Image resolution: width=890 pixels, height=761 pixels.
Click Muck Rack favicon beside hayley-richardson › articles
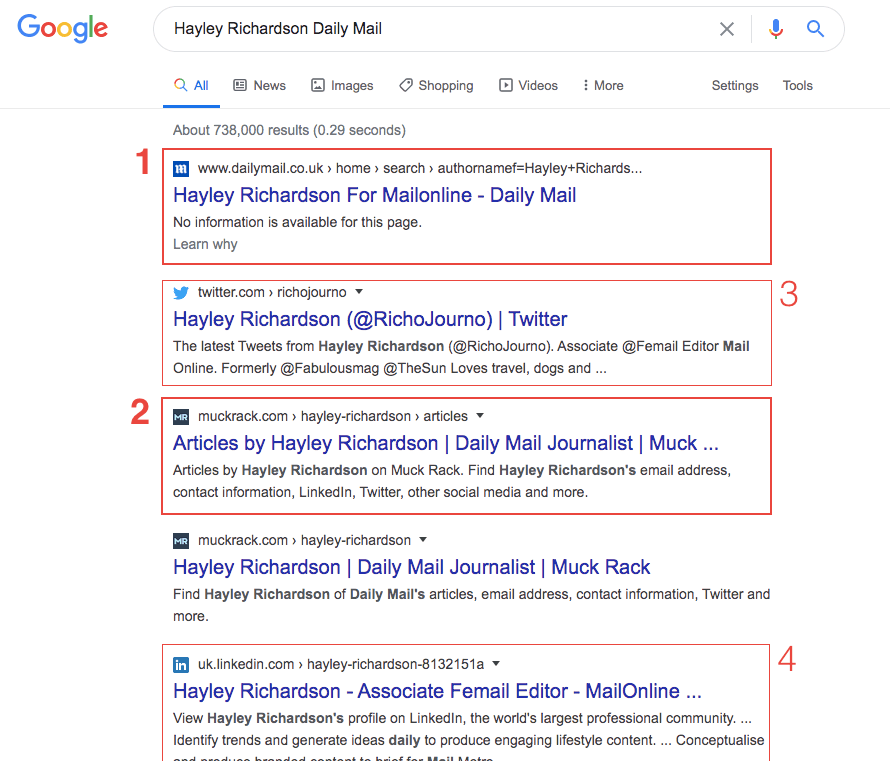tap(181, 417)
